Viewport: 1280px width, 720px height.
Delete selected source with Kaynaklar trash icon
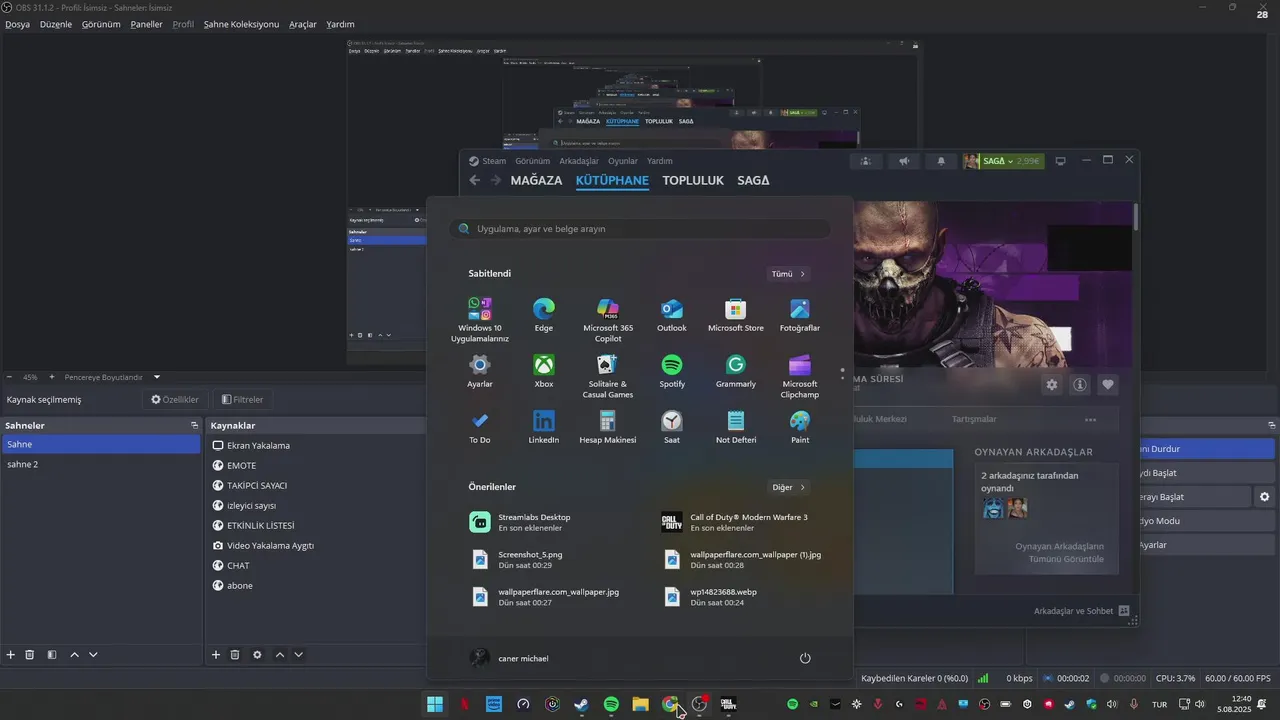click(x=235, y=655)
